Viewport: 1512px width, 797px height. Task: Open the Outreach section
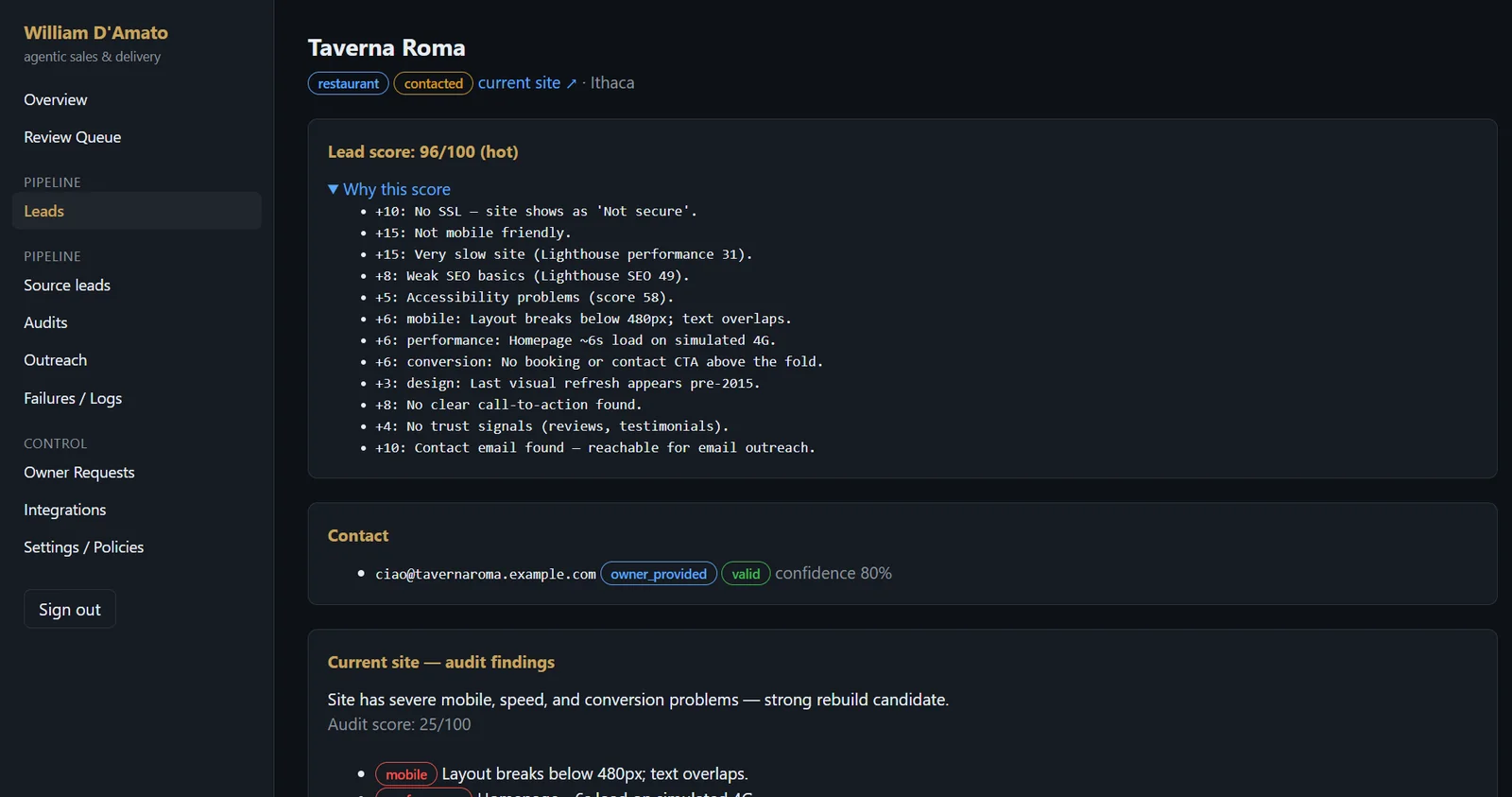(x=56, y=360)
